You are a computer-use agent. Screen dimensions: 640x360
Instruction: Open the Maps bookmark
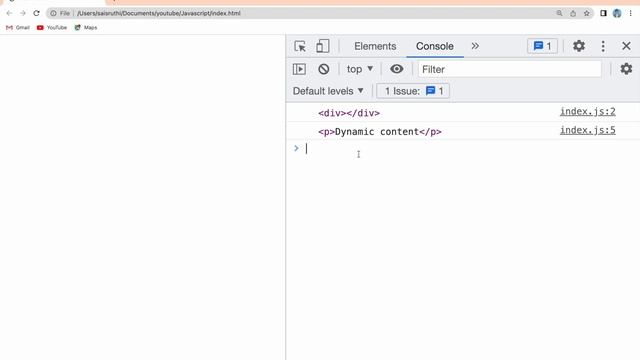(x=86, y=28)
